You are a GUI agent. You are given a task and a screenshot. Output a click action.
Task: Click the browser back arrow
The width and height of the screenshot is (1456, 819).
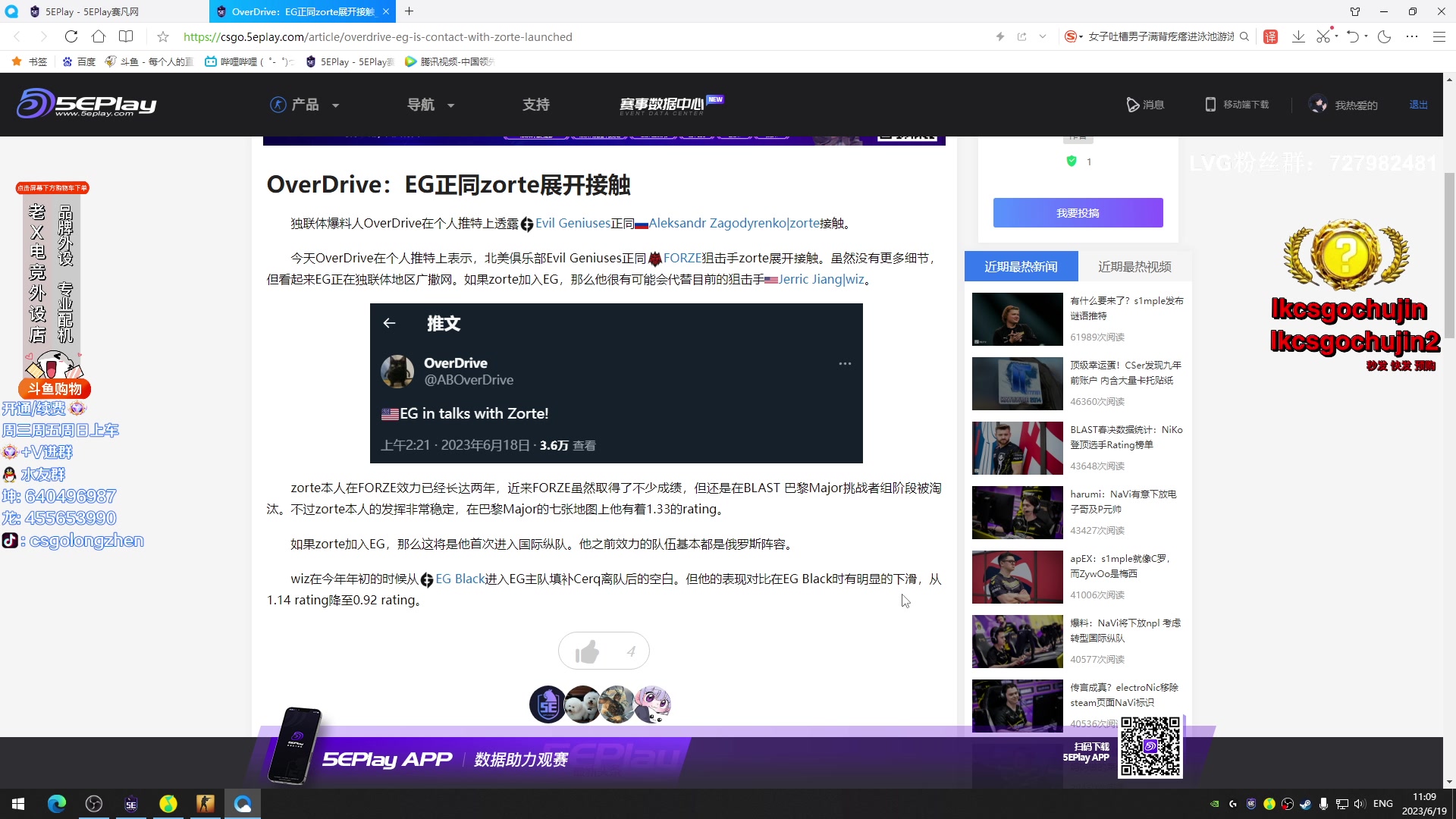point(17,36)
